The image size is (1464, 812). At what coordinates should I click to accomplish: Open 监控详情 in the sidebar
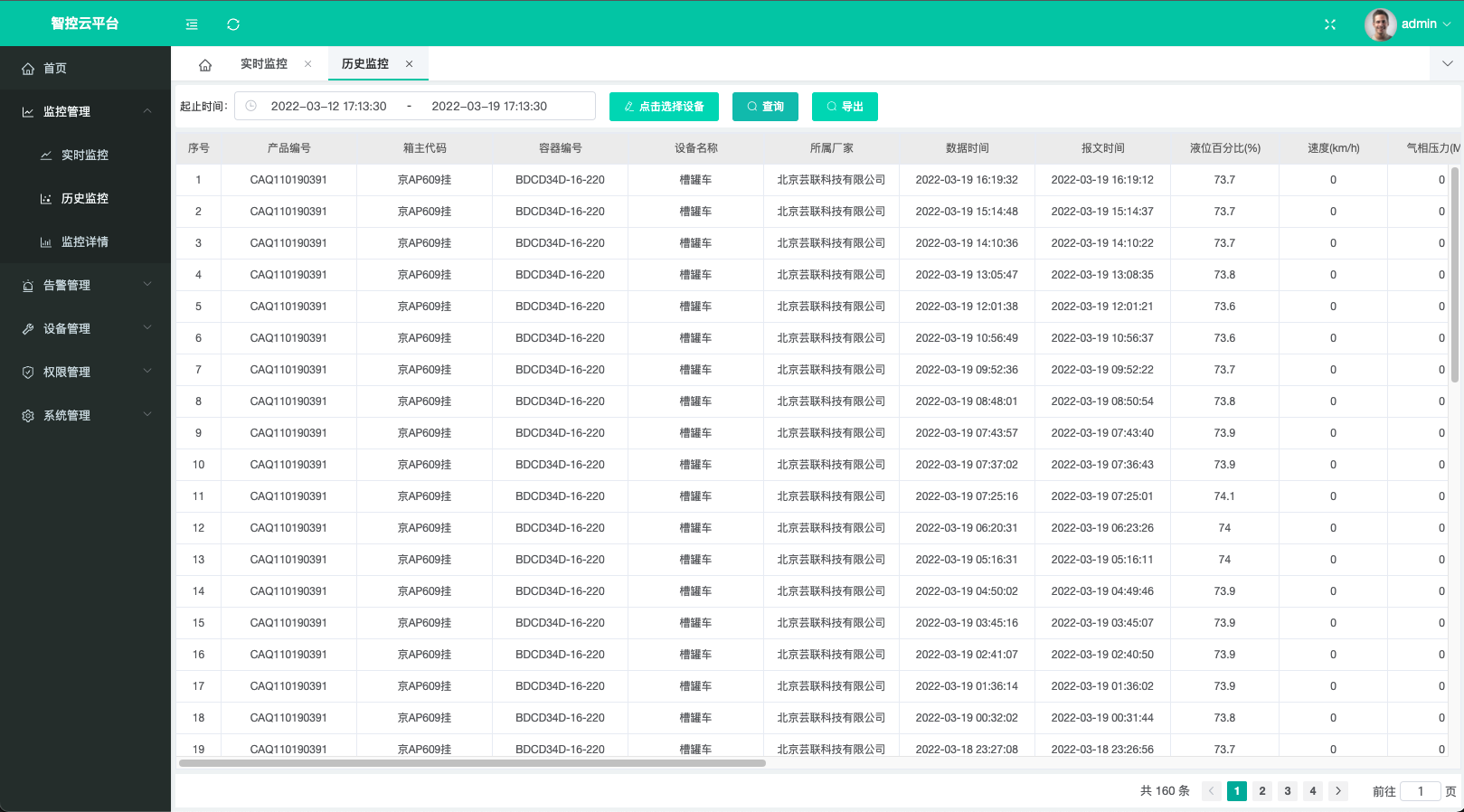(84, 241)
